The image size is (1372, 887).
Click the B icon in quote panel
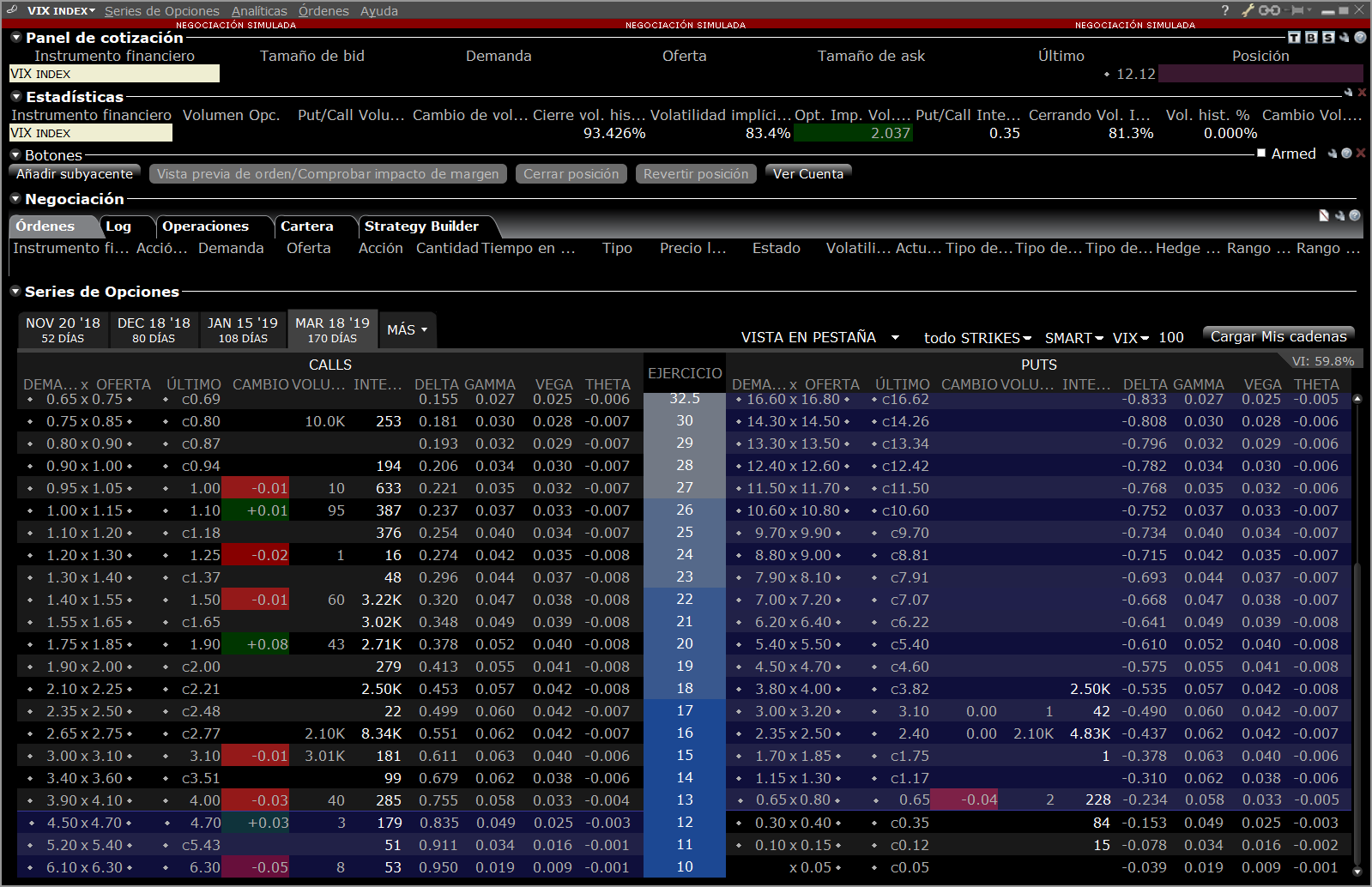click(1311, 37)
